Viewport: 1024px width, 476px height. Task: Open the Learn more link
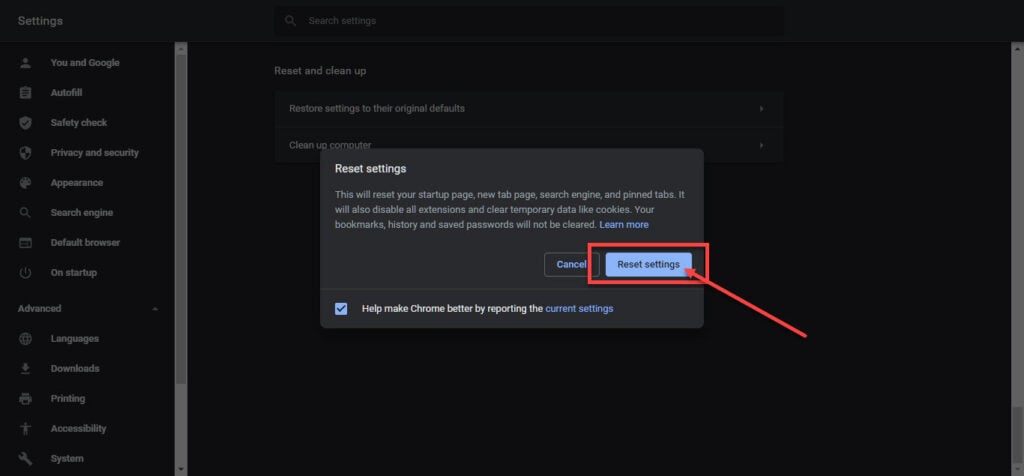coord(624,225)
